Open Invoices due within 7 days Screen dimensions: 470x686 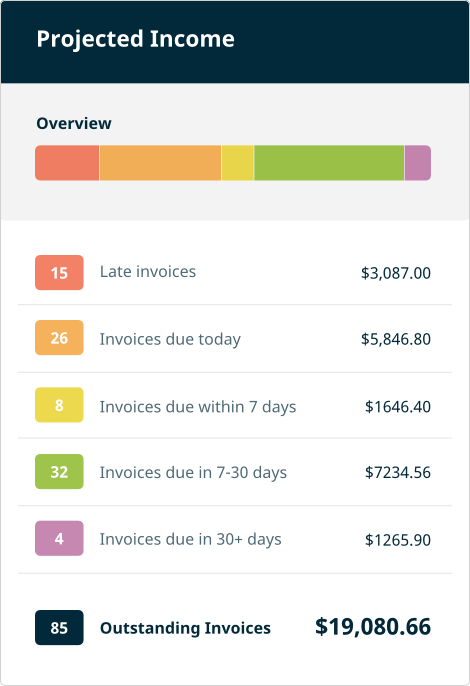click(235, 406)
